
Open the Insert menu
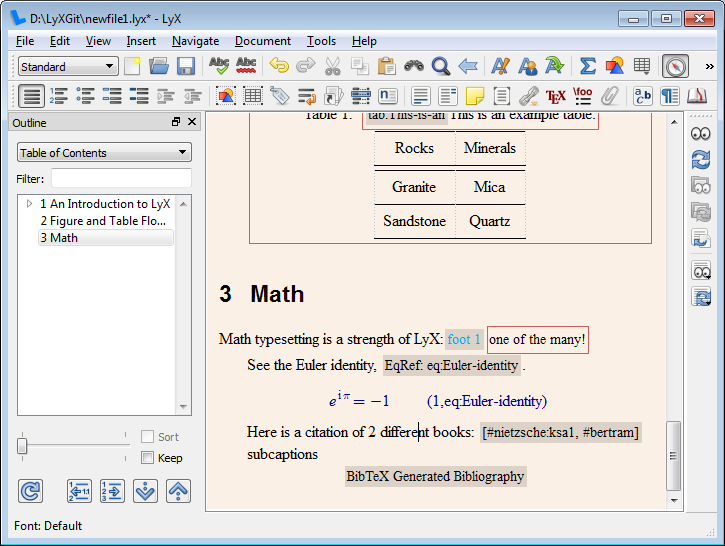point(141,41)
